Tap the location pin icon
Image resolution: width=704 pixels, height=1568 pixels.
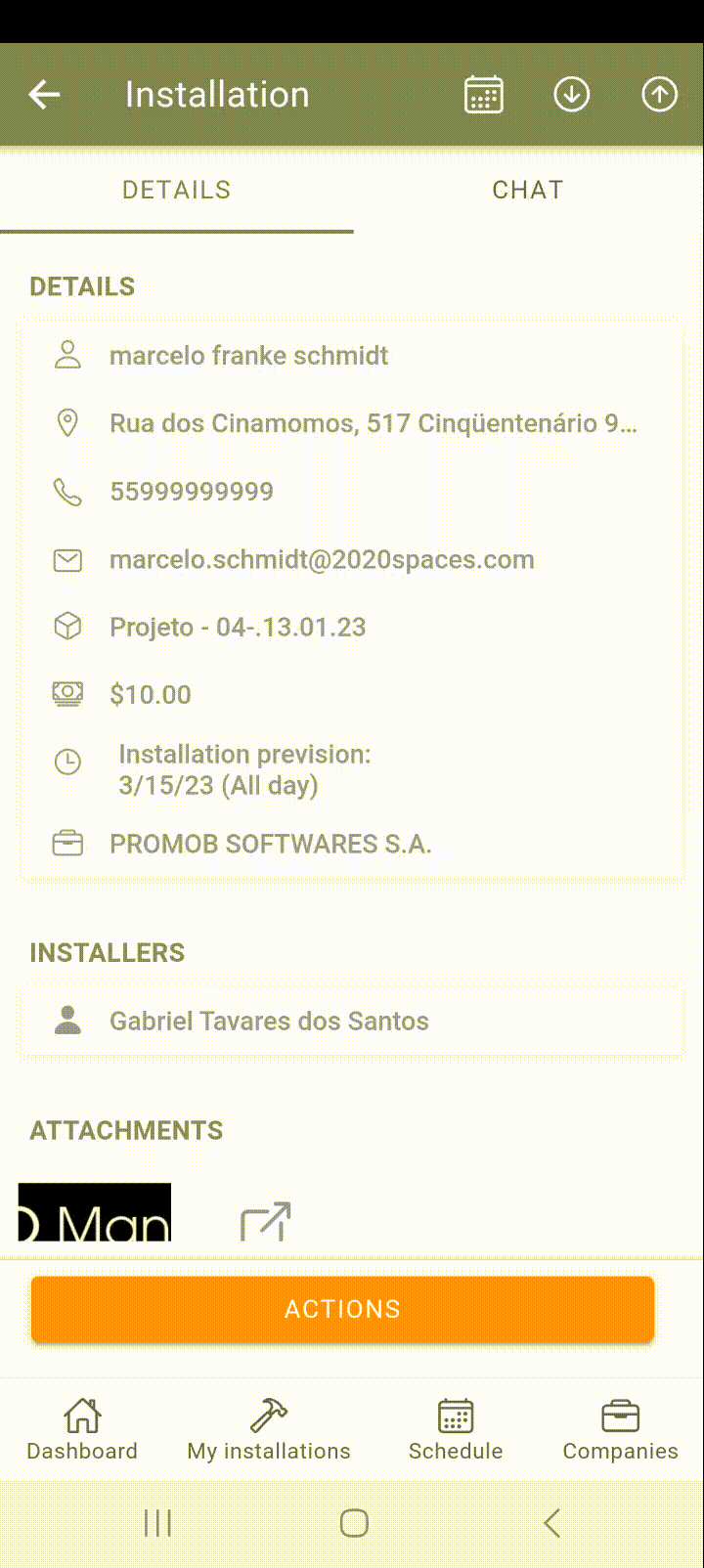coord(67,423)
